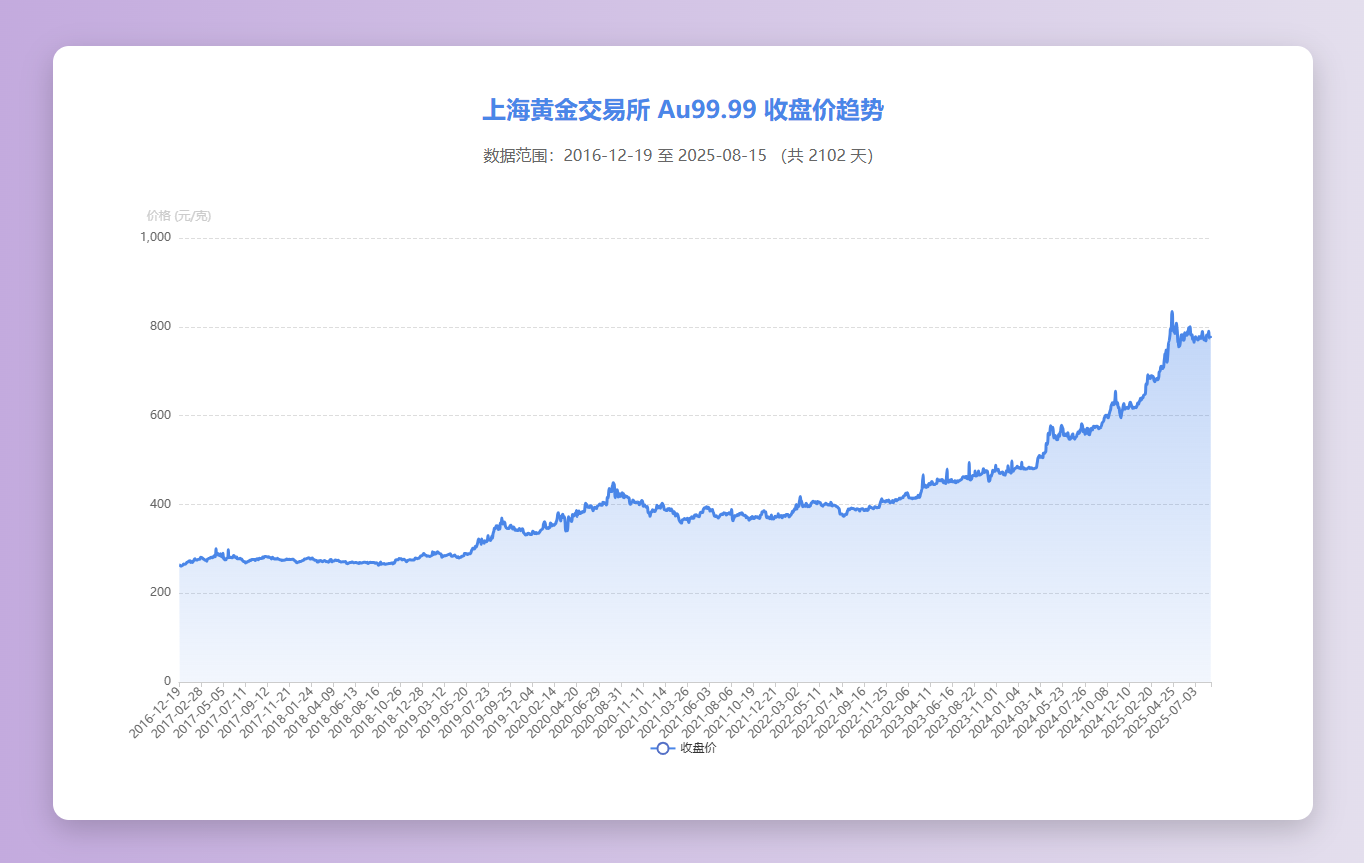This screenshot has height=863, width=1364.
Task: Click the 200 y-axis label
Action: (161, 592)
